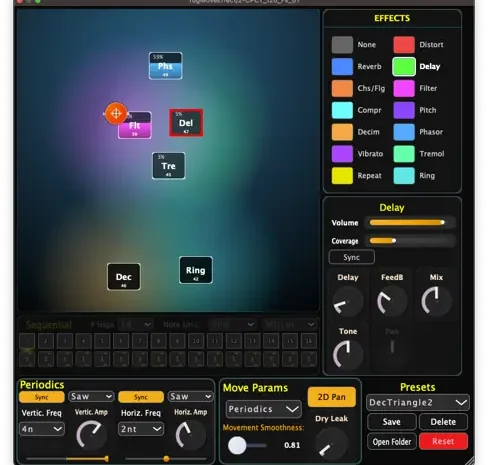Open the Horiz. Freq 2nt dropdown
The width and height of the screenshot is (488, 465).
tap(141, 429)
